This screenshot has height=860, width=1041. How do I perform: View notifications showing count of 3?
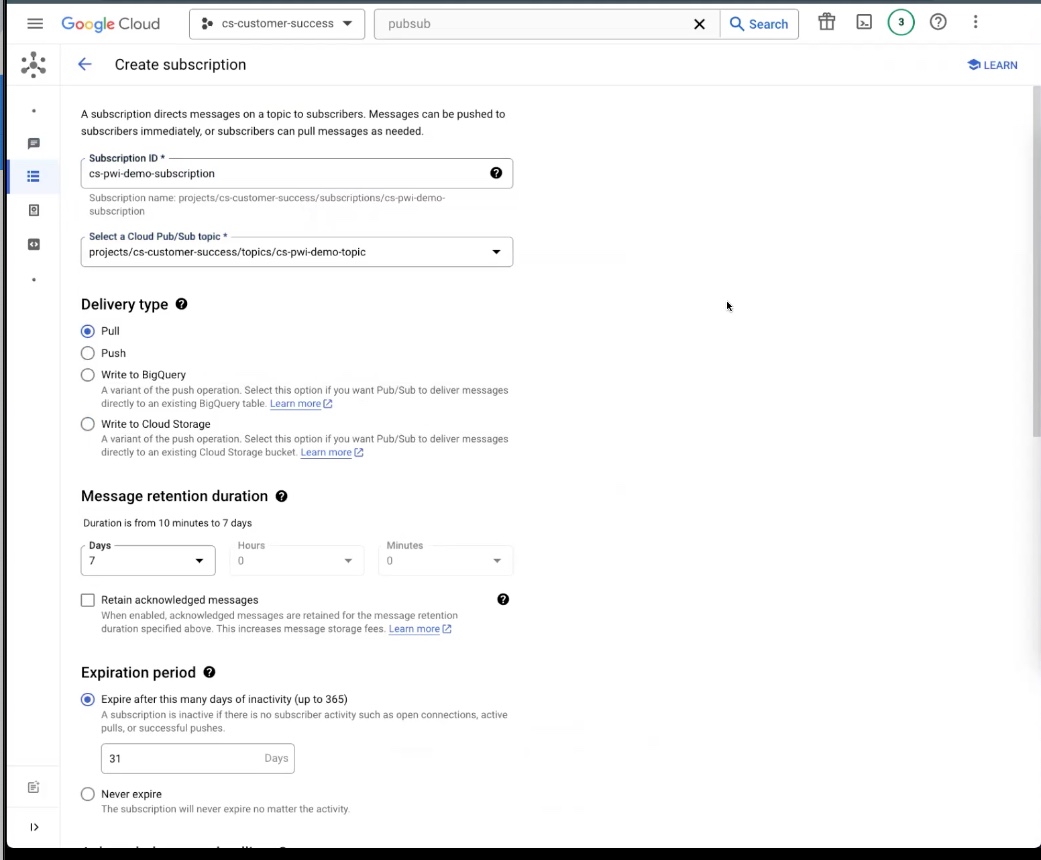900,21
